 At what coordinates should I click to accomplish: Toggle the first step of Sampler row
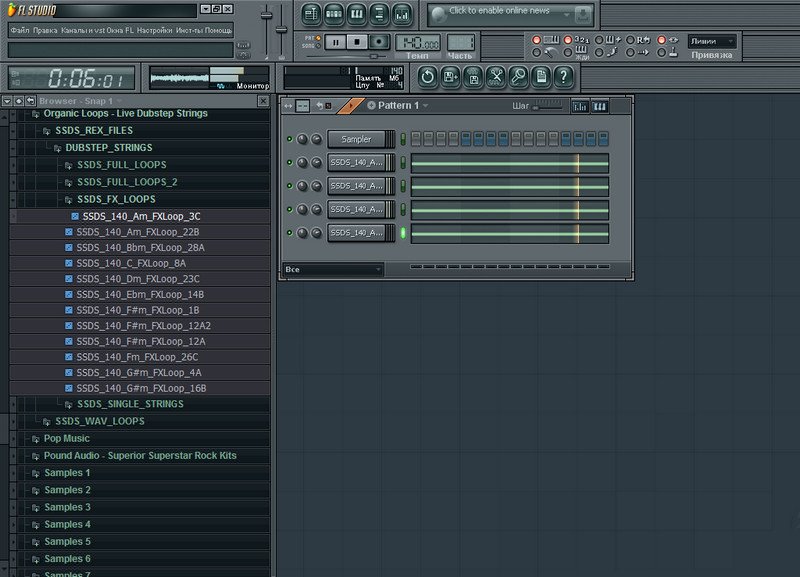click(x=417, y=139)
